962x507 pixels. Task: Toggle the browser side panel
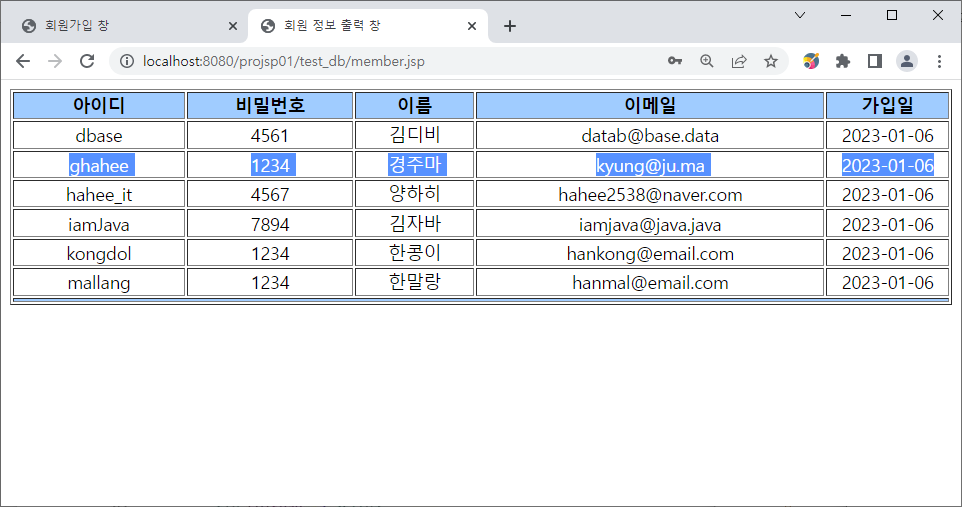coord(875,61)
